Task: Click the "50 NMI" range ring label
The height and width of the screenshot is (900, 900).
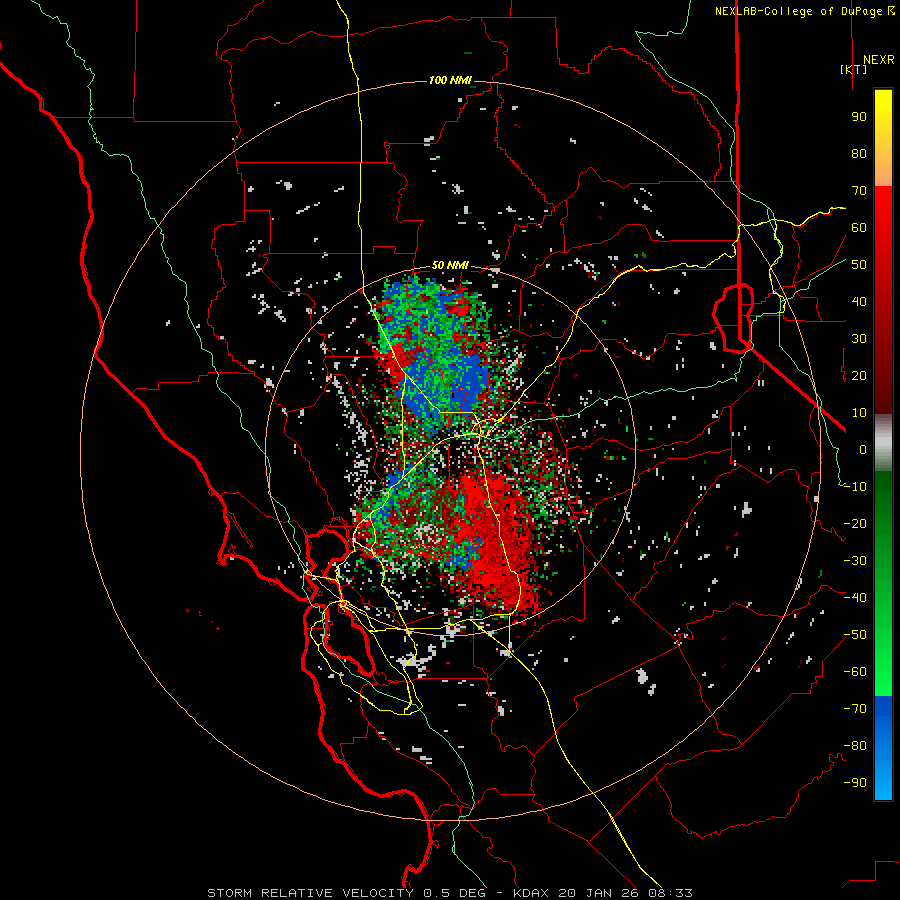Action: pyautogui.click(x=450, y=265)
